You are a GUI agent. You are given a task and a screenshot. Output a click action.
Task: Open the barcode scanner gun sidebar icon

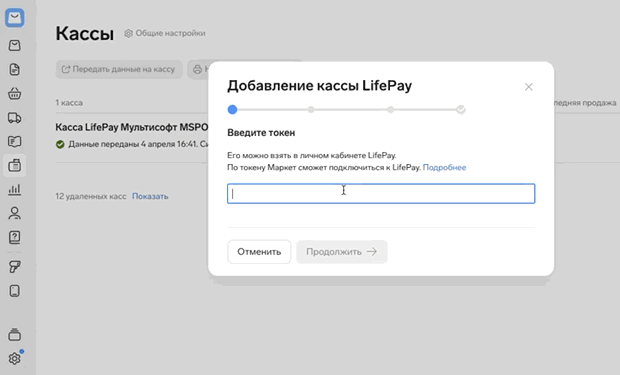click(x=15, y=267)
